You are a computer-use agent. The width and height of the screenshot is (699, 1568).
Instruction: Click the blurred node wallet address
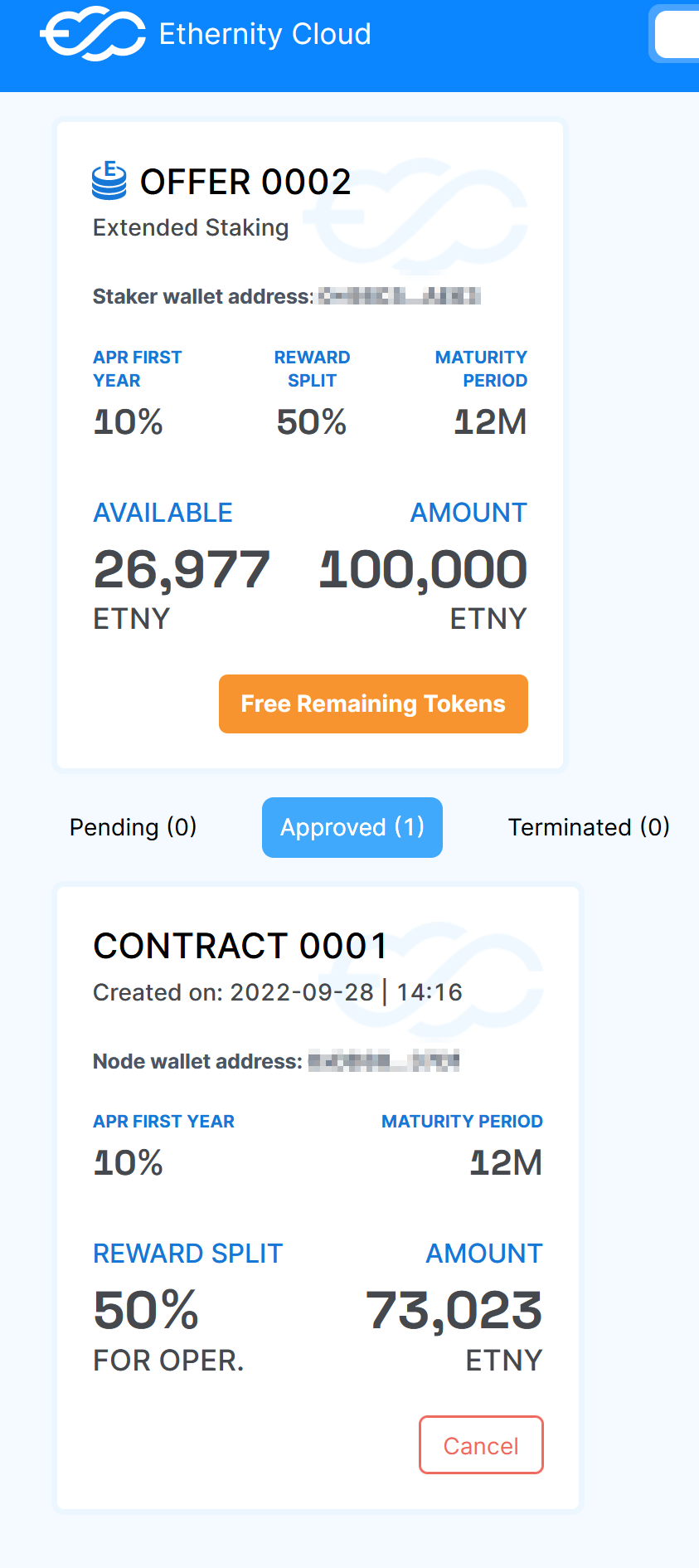click(x=384, y=1061)
